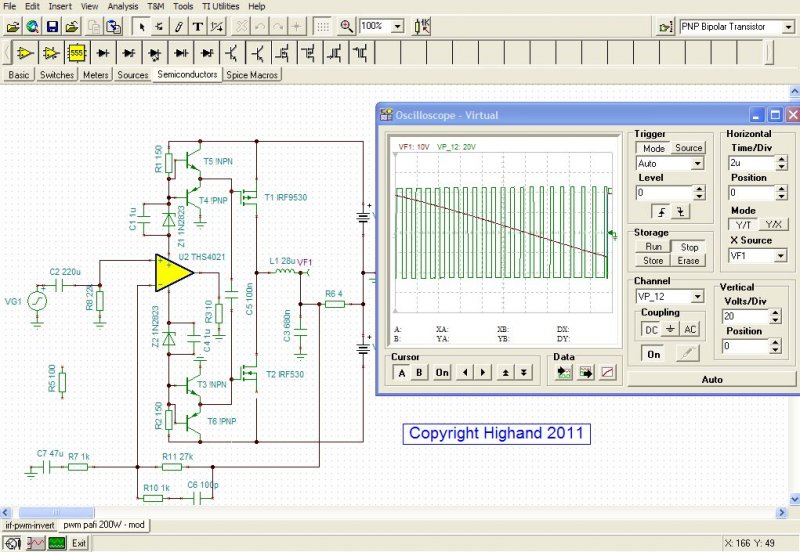Click cursor jump down double-arrow button
Viewport: 800px width, 552px height.
(x=523, y=372)
